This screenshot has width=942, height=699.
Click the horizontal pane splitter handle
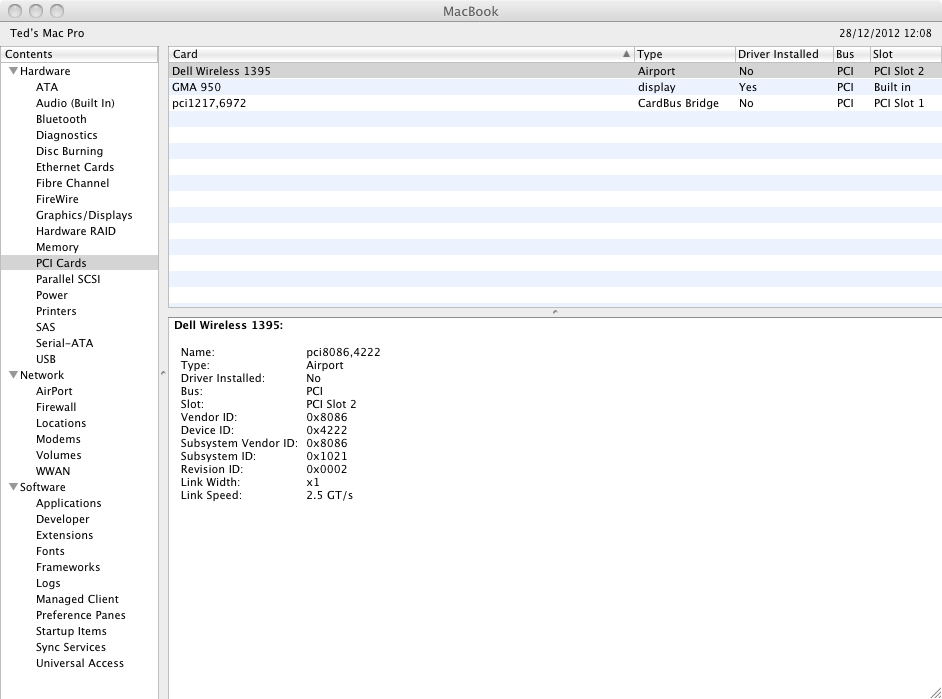point(555,312)
